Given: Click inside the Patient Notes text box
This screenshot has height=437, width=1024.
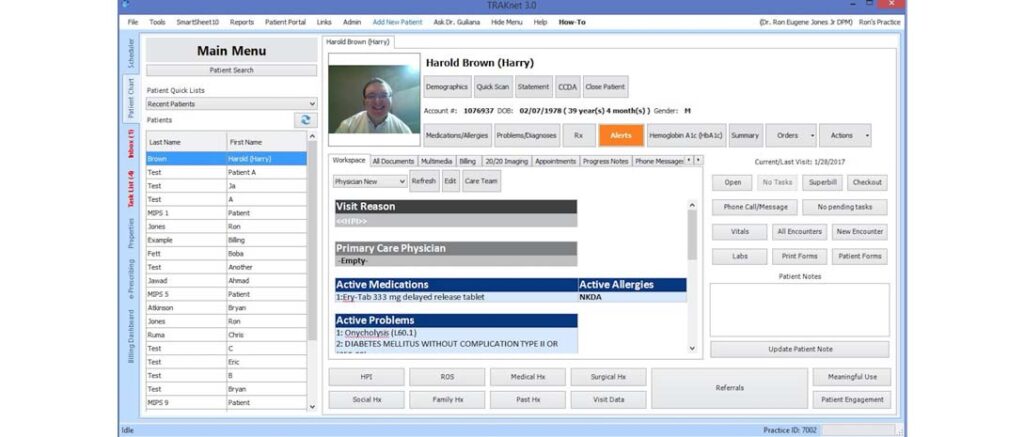Looking at the screenshot, I should [800, 310].
